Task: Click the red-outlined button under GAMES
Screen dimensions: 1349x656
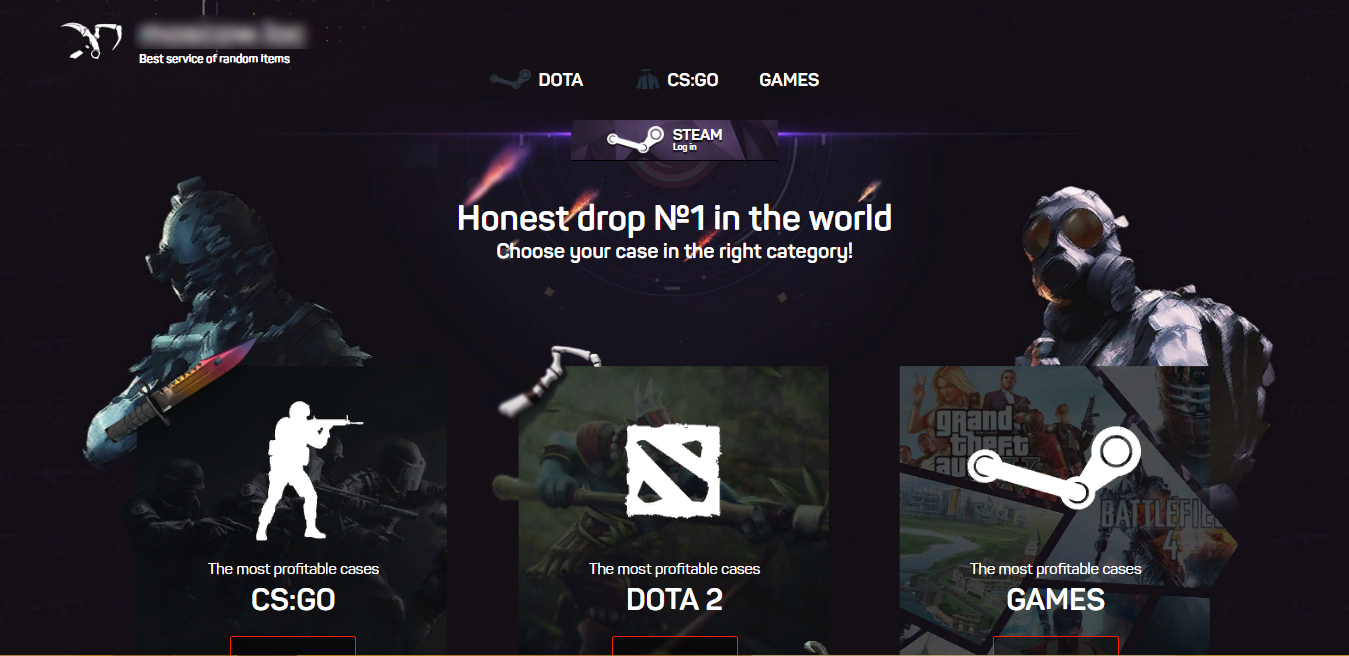Action: click(x=1056, y=646)
